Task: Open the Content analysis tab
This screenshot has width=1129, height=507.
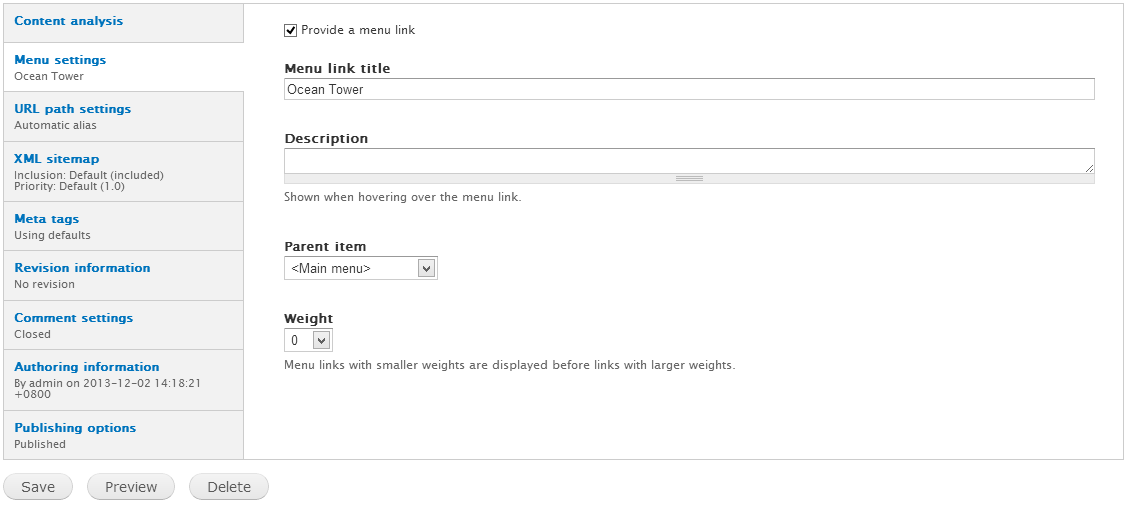Action: tap(69, 21)
